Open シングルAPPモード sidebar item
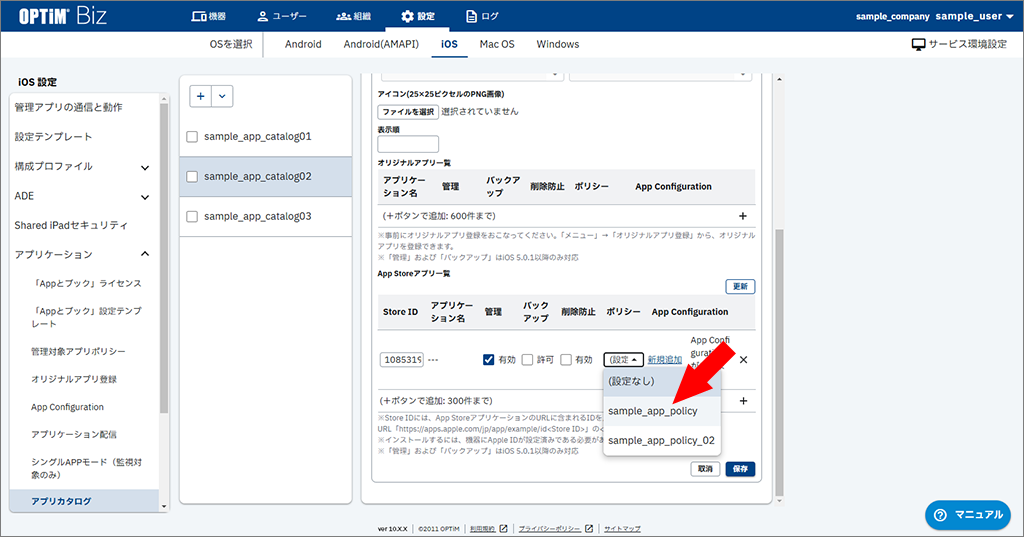The height and width of the screenshot is (537, 1024). [x=86, y=468]
